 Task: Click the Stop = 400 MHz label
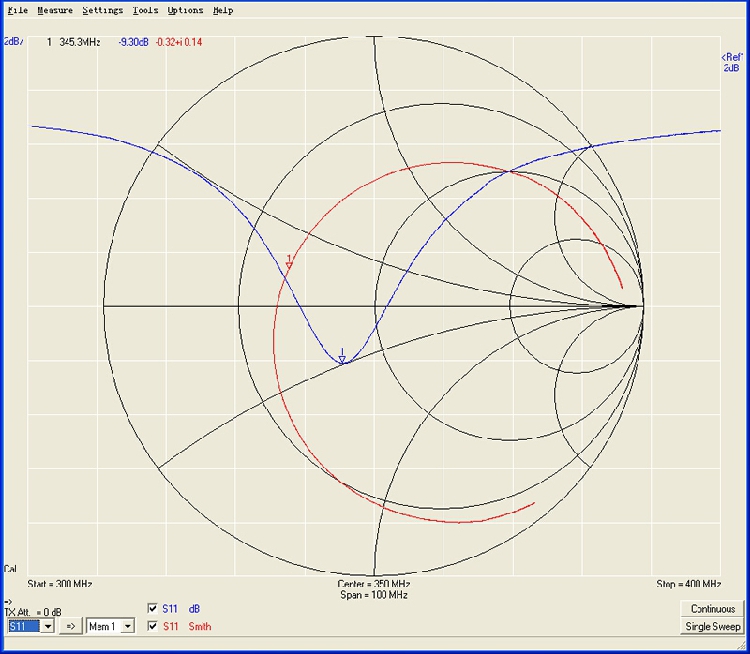pos(688,584)
